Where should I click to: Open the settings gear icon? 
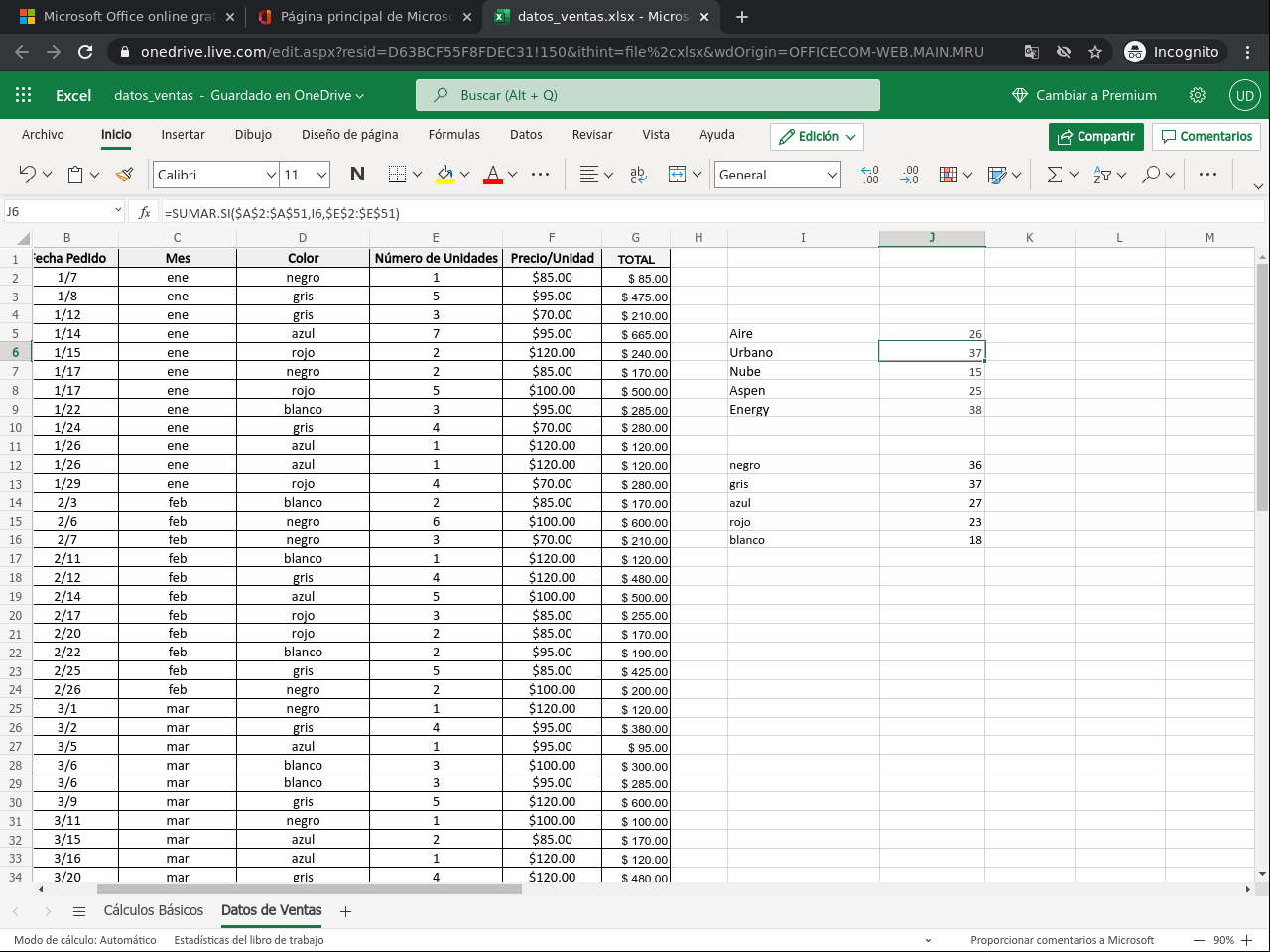pyautogui.click(x=1198, y=95)
